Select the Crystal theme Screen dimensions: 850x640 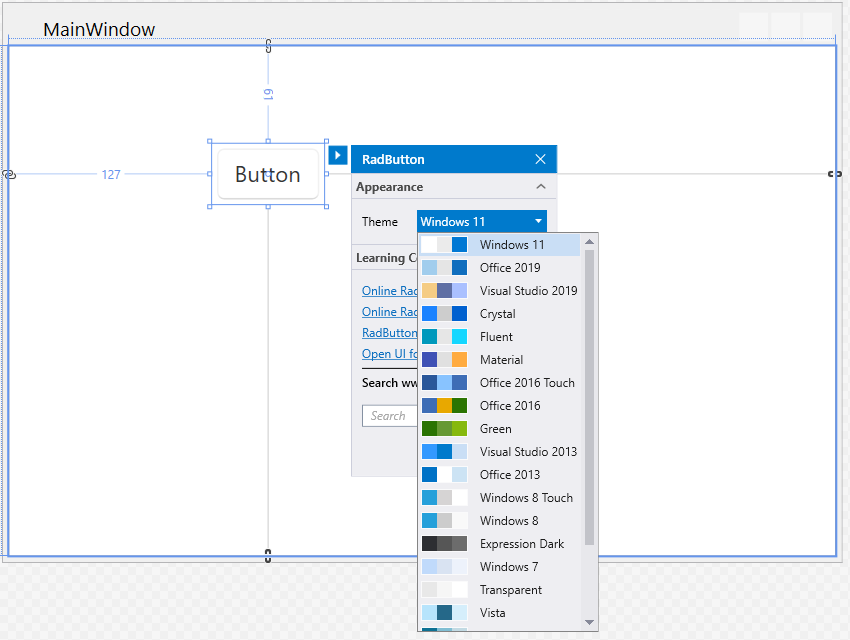[x=500, y=314]
